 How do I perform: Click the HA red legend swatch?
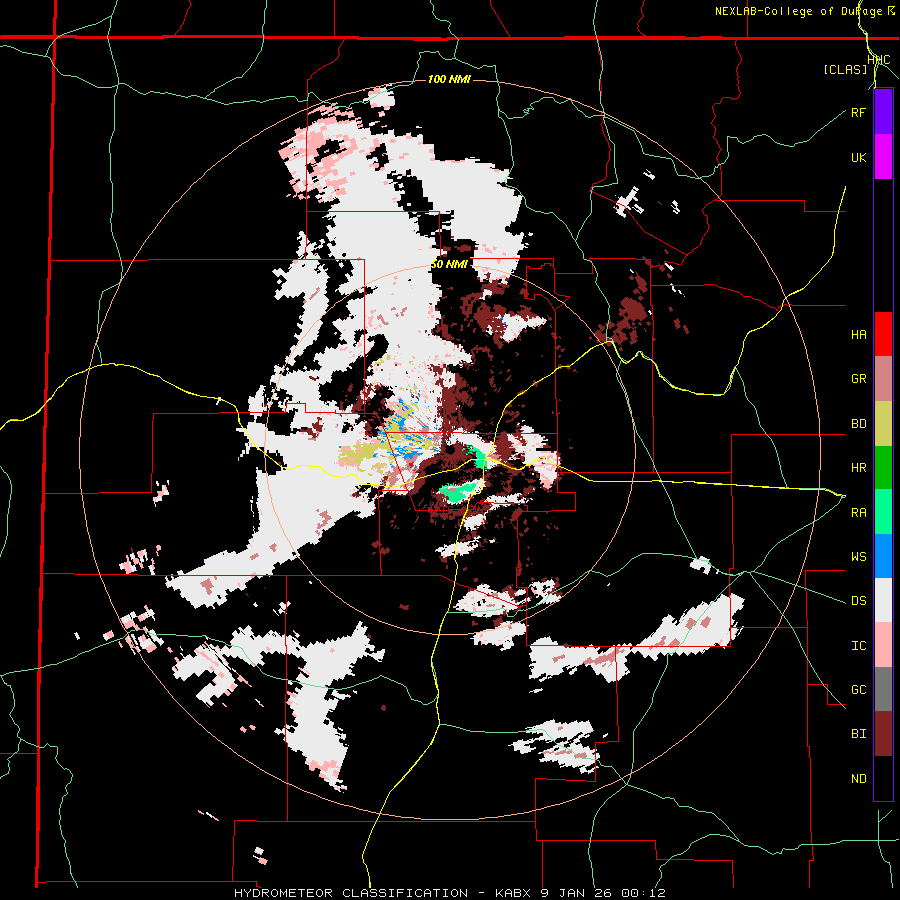883,334
